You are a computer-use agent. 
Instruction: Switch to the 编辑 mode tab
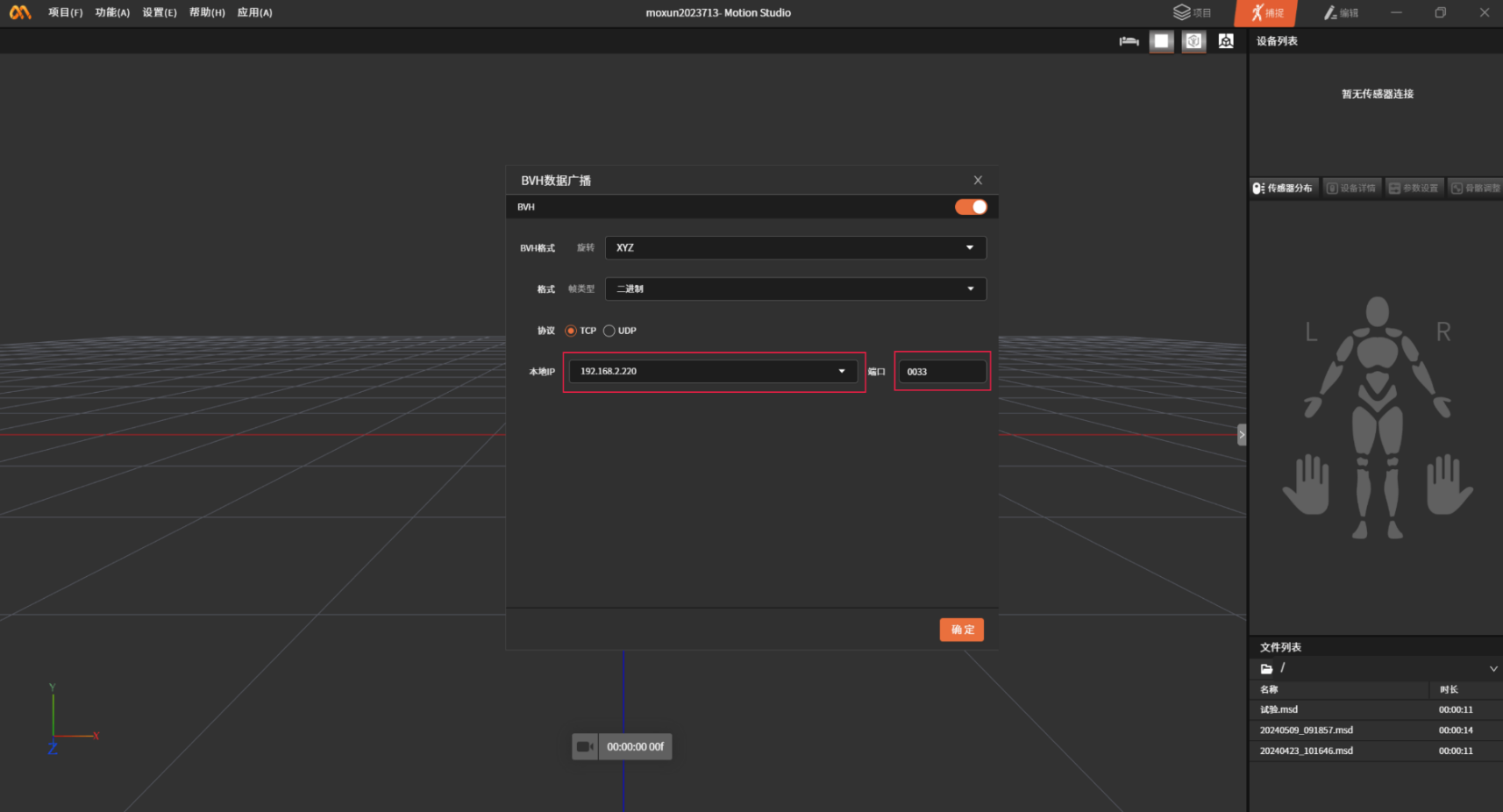point(1341,13)
